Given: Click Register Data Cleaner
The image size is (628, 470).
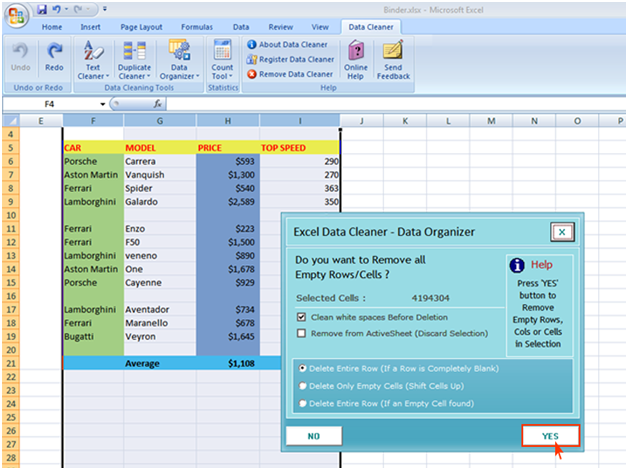Looking at the screenshot, I should pyautogui.click(x=290, y=59).
